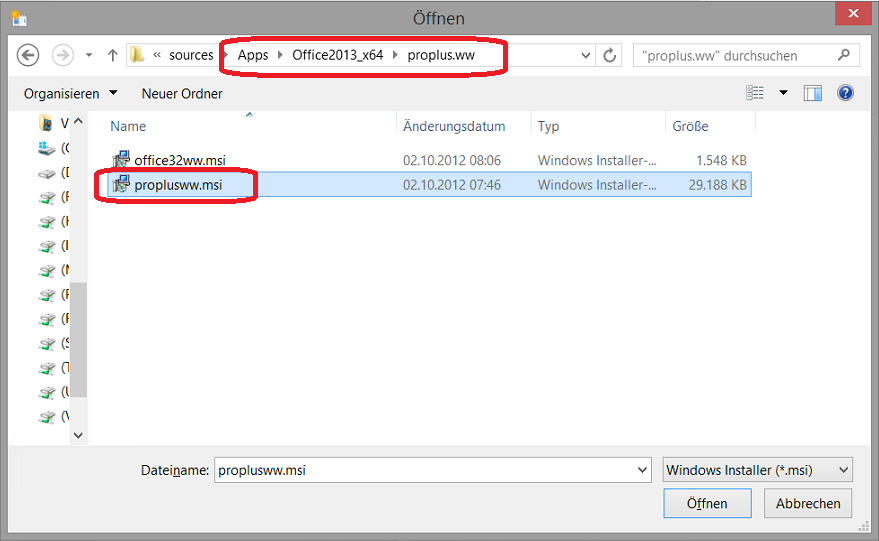Expand the arrow after 'Apps' breadcrumb
Image resolution: width=879 pixels, height=541 pixels.
click(280, 55)
